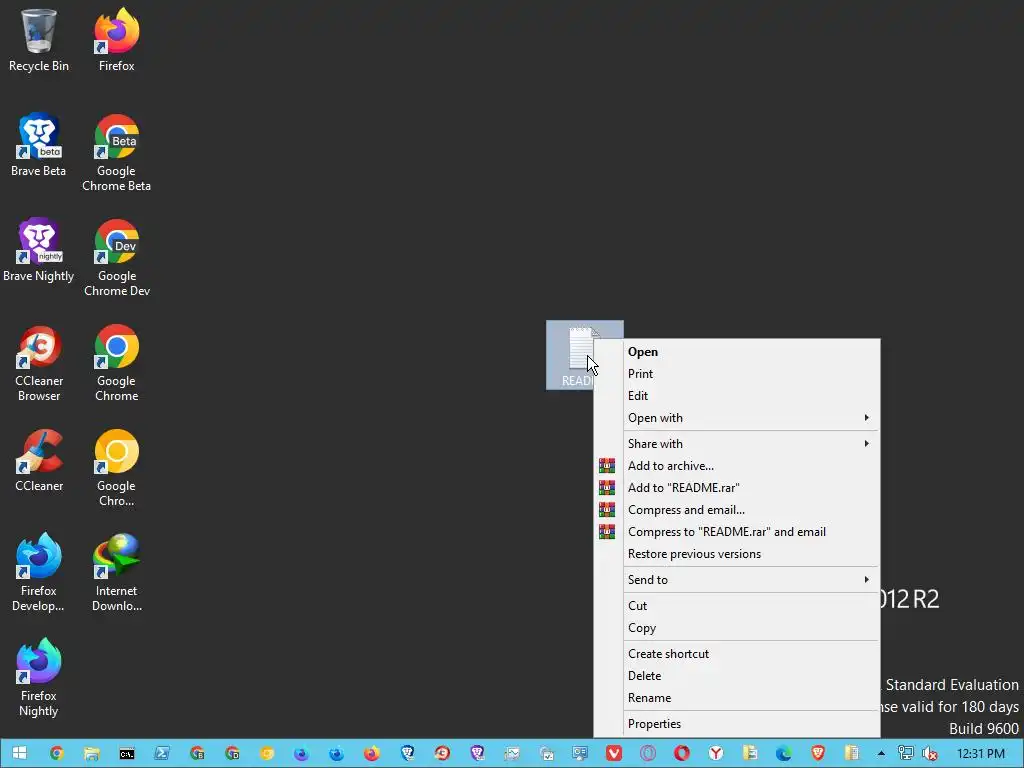Open the red Vivaldi taskbar icon
1024x768 pixels.
coord(614,754)
